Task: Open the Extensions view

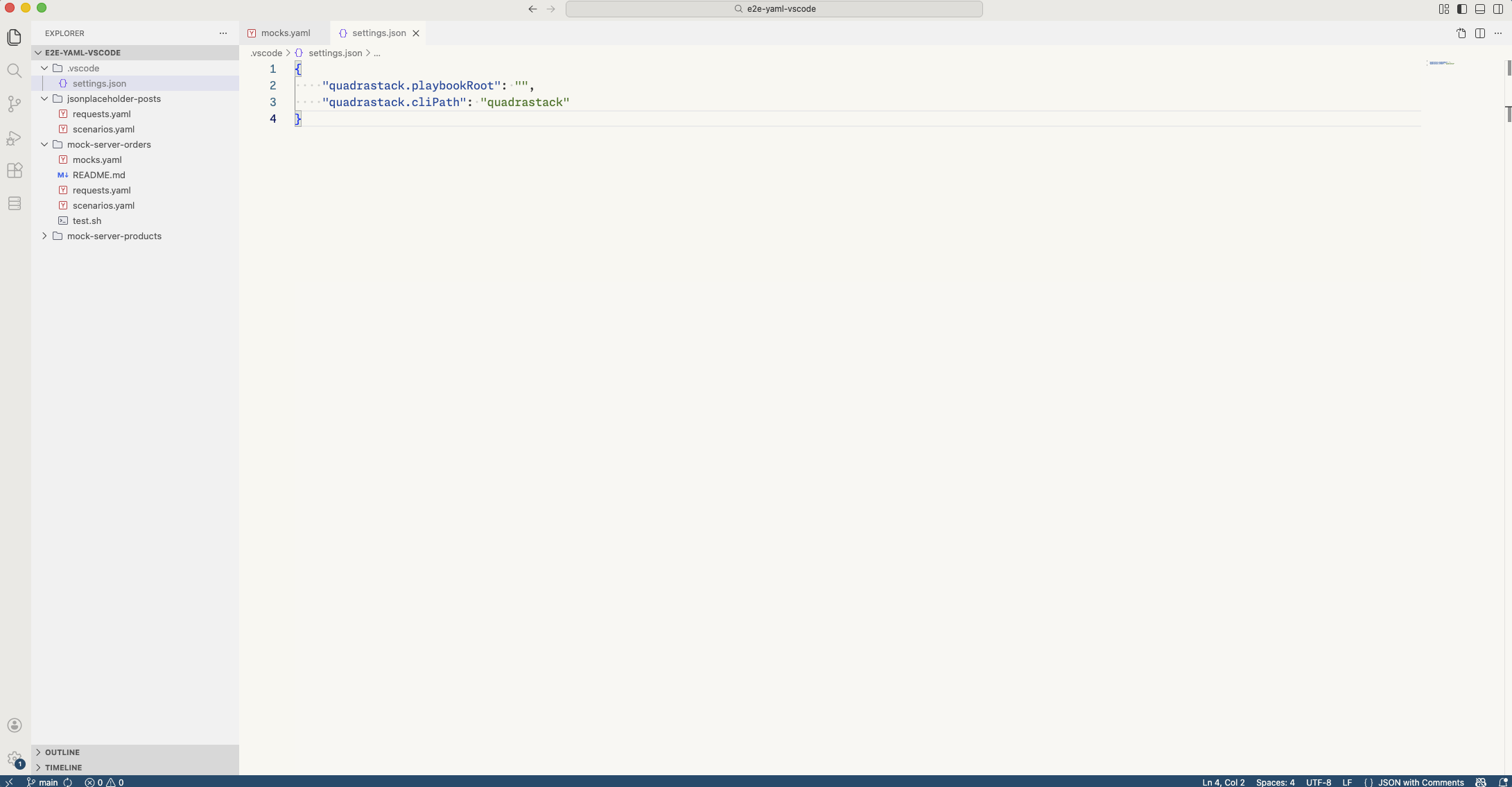Action: pyautogui.click(x=14, y=171)
